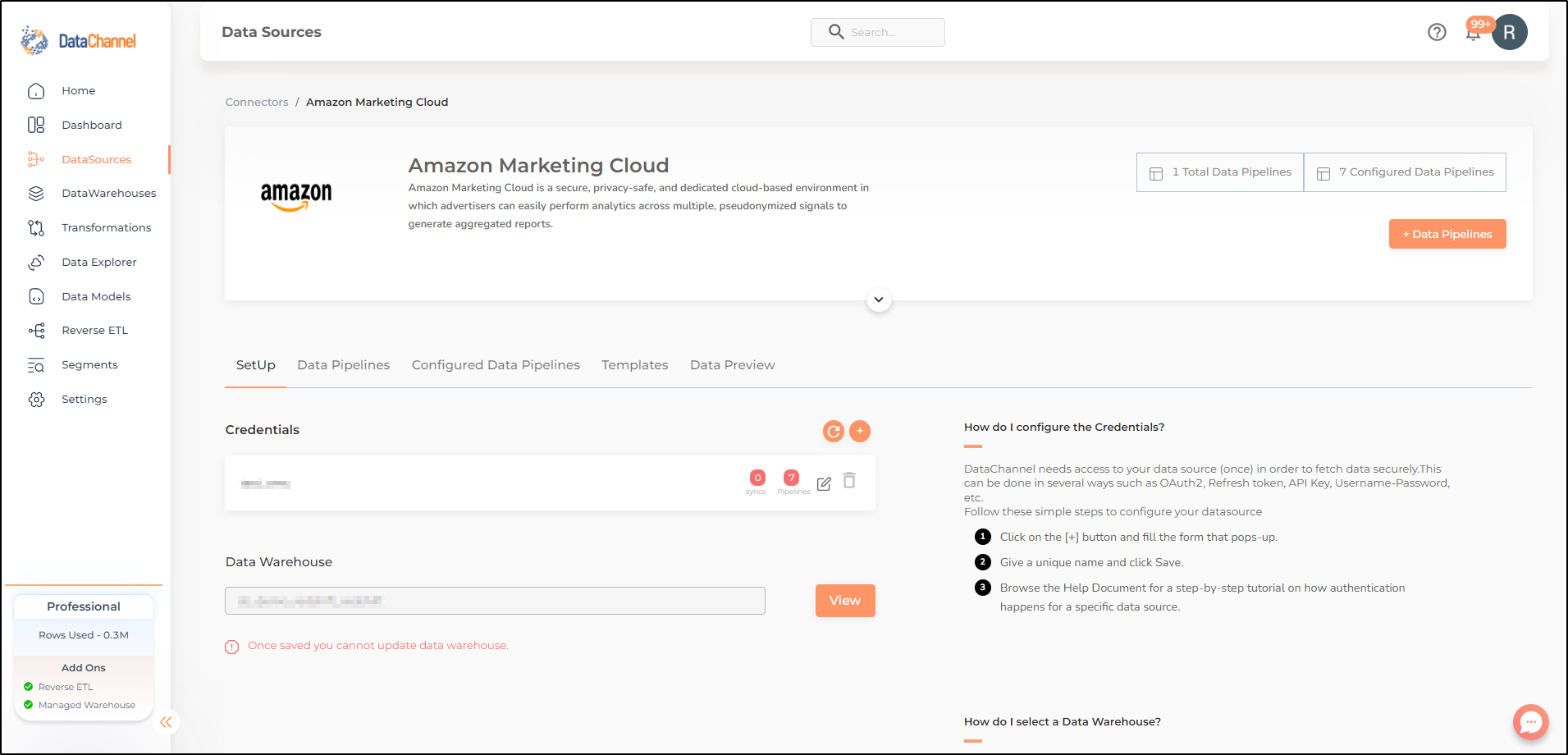The height and width of the screenshot is (755, 1568).
Task: Click the Professional plan card title
Action: pyautogui.click(x=84, y=606)
